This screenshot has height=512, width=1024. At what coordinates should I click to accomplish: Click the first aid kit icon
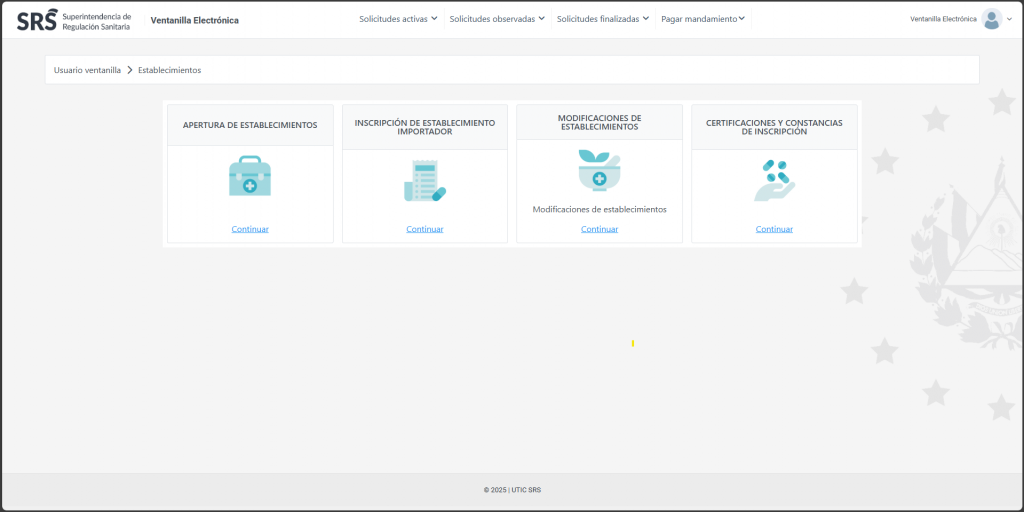coord(250,177)
